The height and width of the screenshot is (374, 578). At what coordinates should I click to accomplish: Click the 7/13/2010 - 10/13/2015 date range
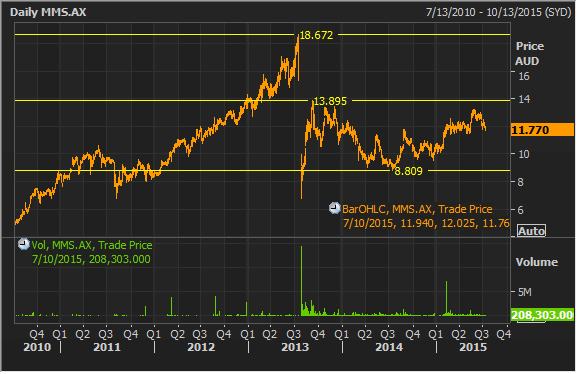[x=498, y=12]
